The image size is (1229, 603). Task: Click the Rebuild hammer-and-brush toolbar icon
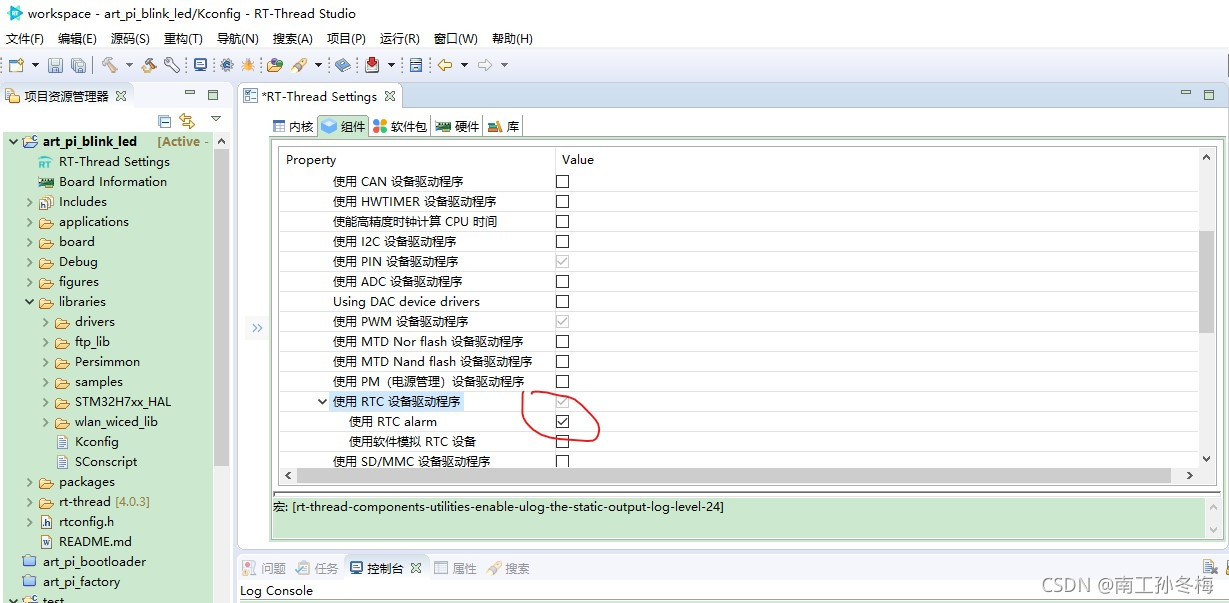tap(149, 65)
